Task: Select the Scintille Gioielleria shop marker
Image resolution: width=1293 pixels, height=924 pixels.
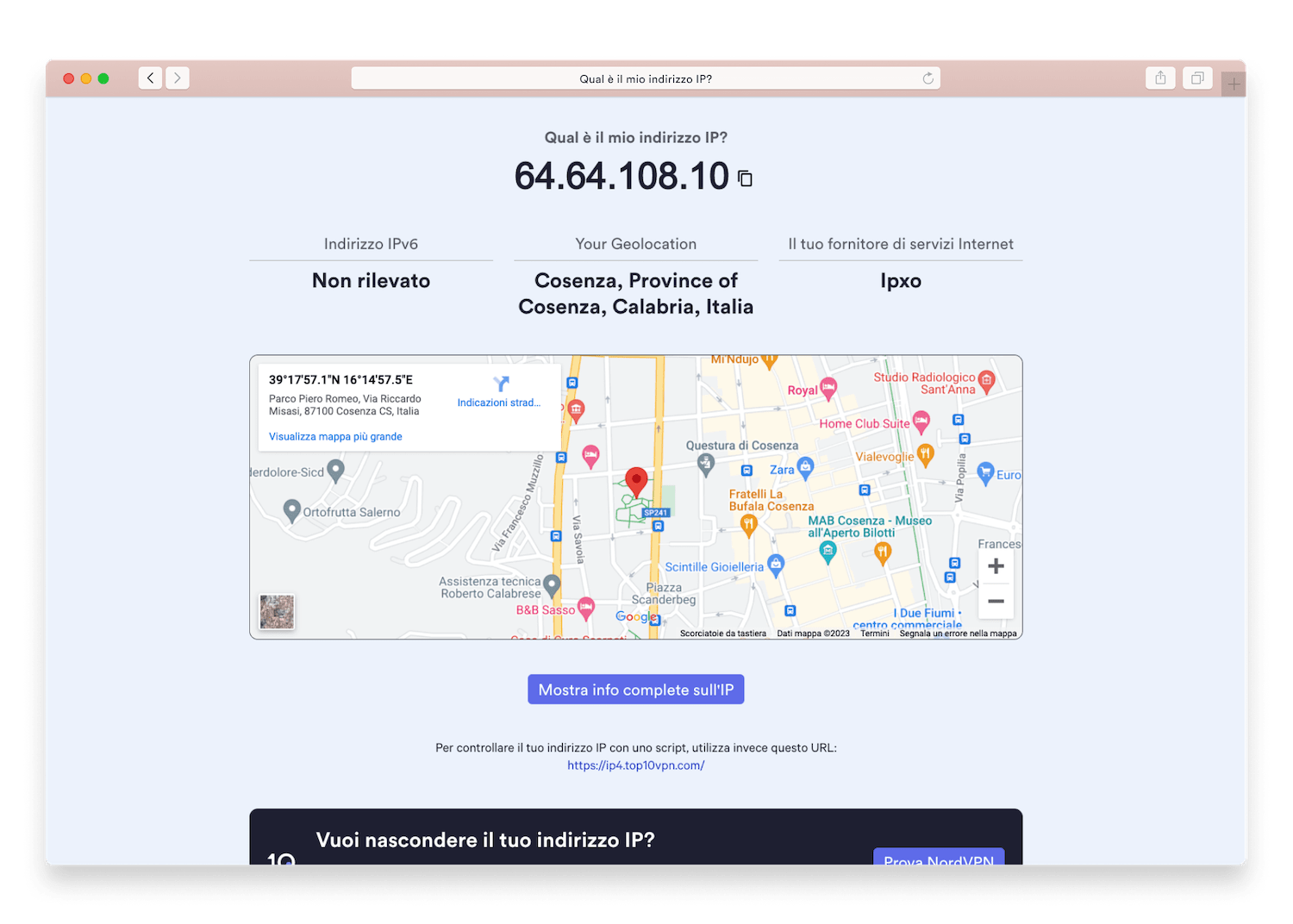Action: point(776,565)
